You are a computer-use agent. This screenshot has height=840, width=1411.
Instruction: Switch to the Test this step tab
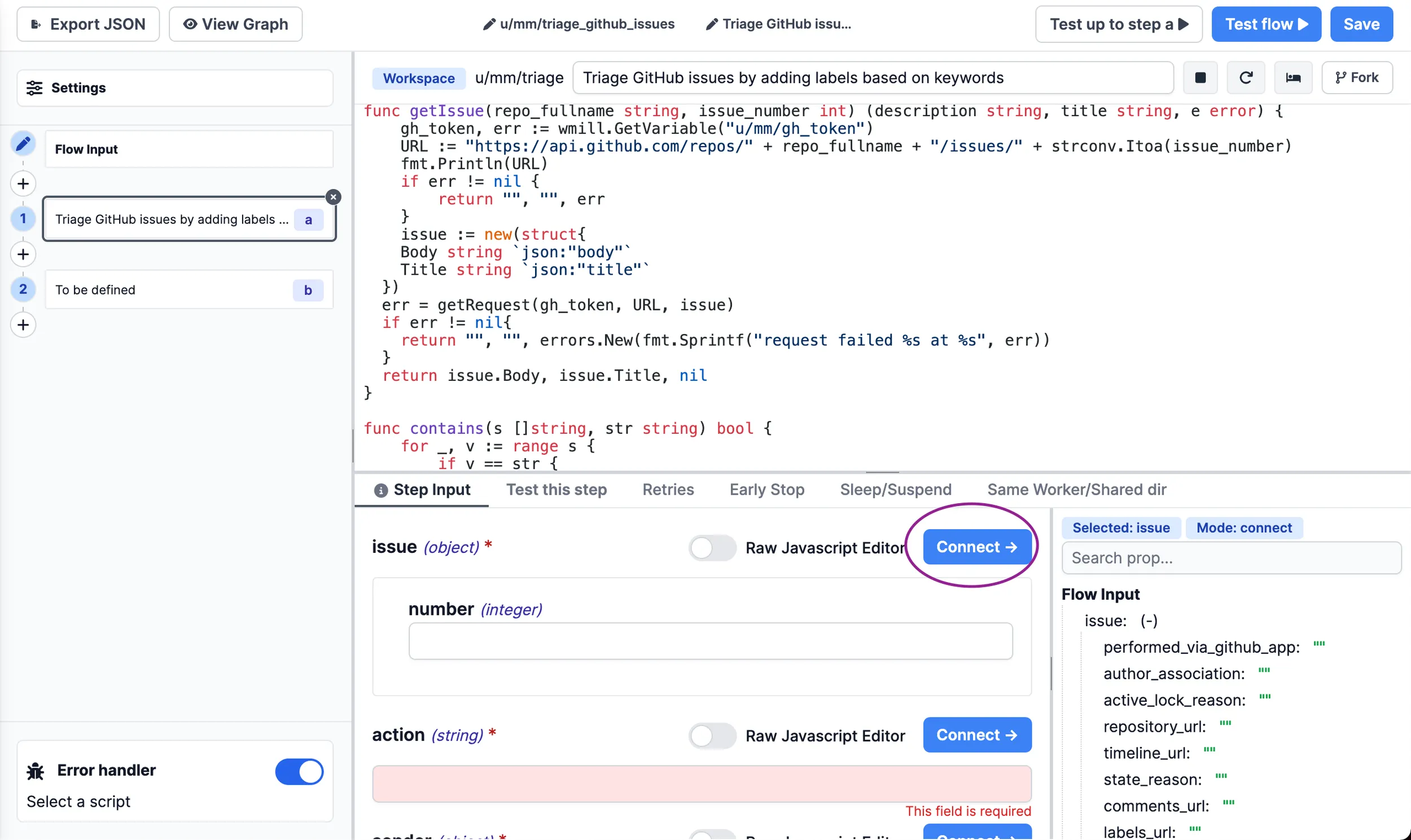pyautogui.click(x=556, y=490)
